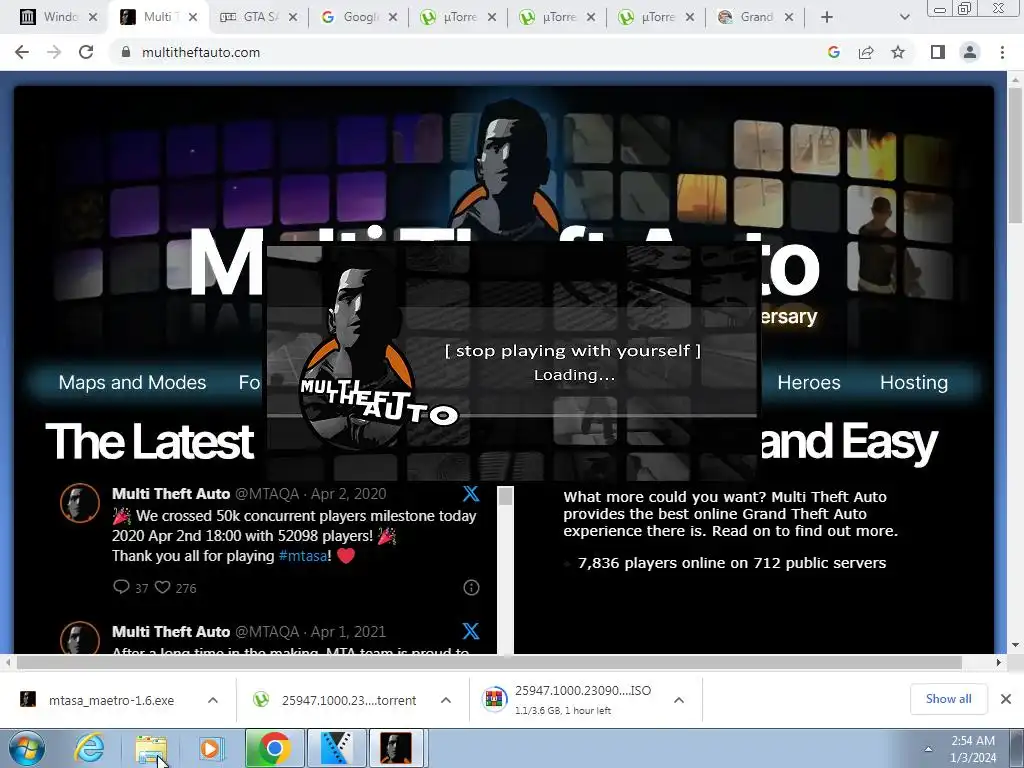This screenshot has width=1024, height=768.
Task: Close the Google tab
Action: (392, 17)
